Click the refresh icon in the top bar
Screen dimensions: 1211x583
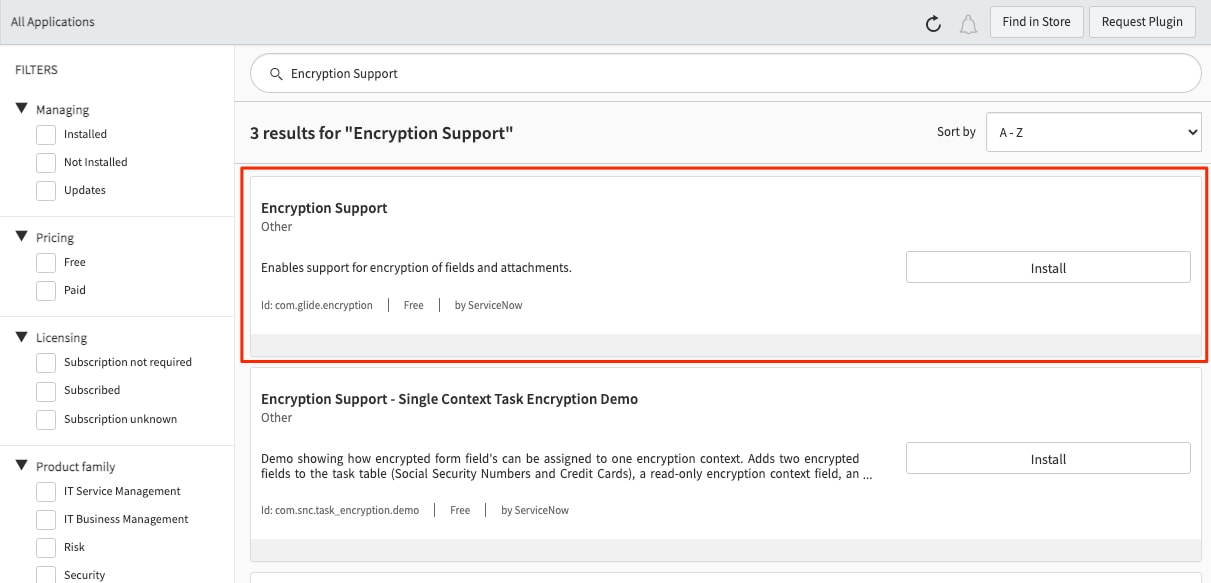(x=933, y=22)
